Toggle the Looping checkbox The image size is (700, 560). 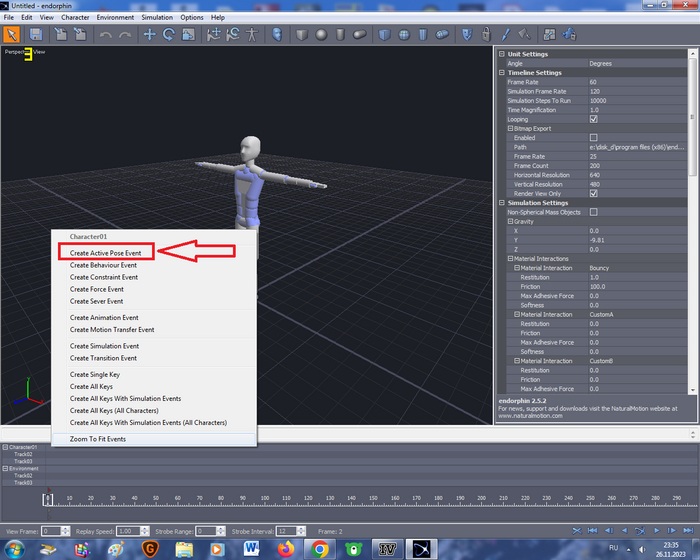(x=594, y=119)
